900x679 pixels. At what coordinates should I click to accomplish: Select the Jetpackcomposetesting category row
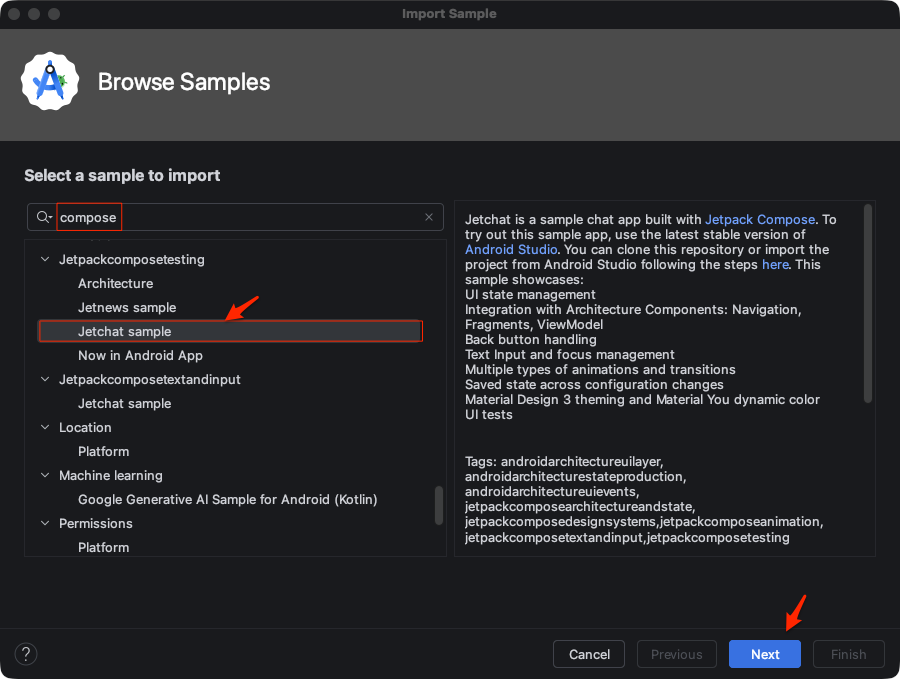tap(131, 259)
